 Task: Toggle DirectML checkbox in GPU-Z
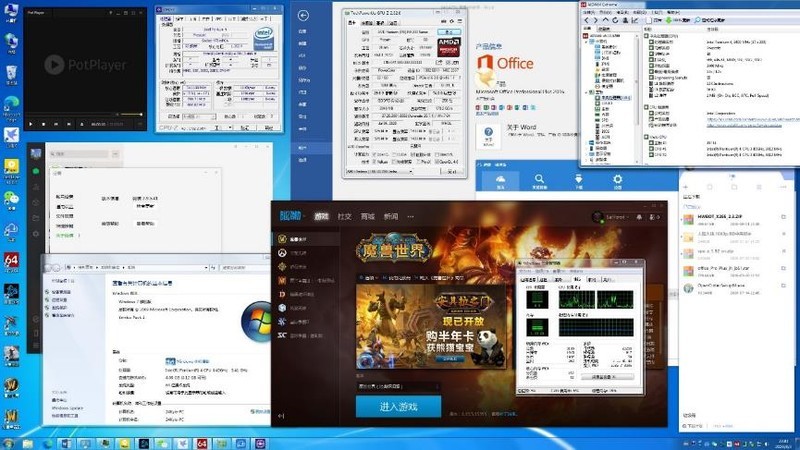click(x=437, y=154)
